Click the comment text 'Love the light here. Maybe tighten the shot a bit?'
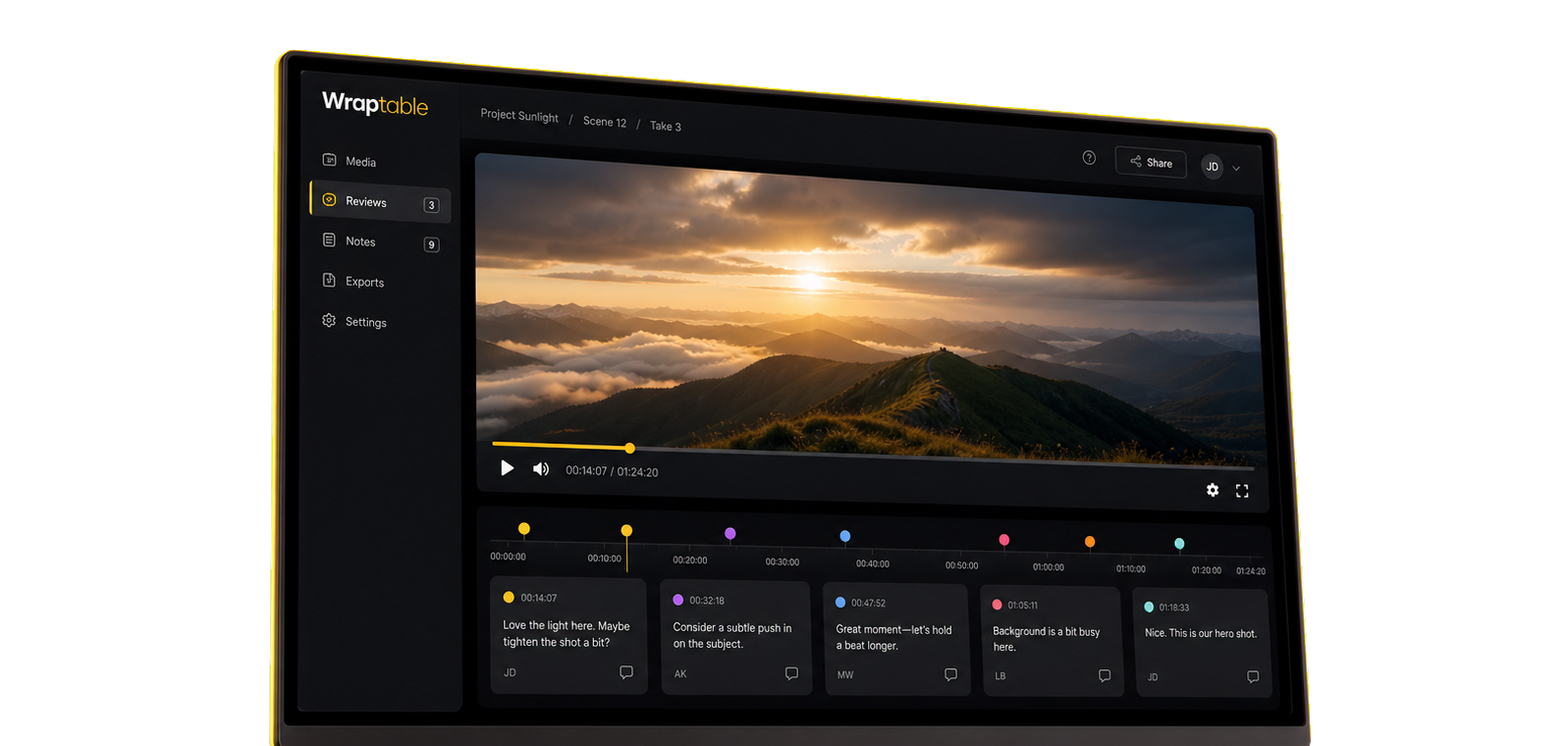Image resolution: width=1568 pixels, height=746 pixels. [x=567, y=634]
